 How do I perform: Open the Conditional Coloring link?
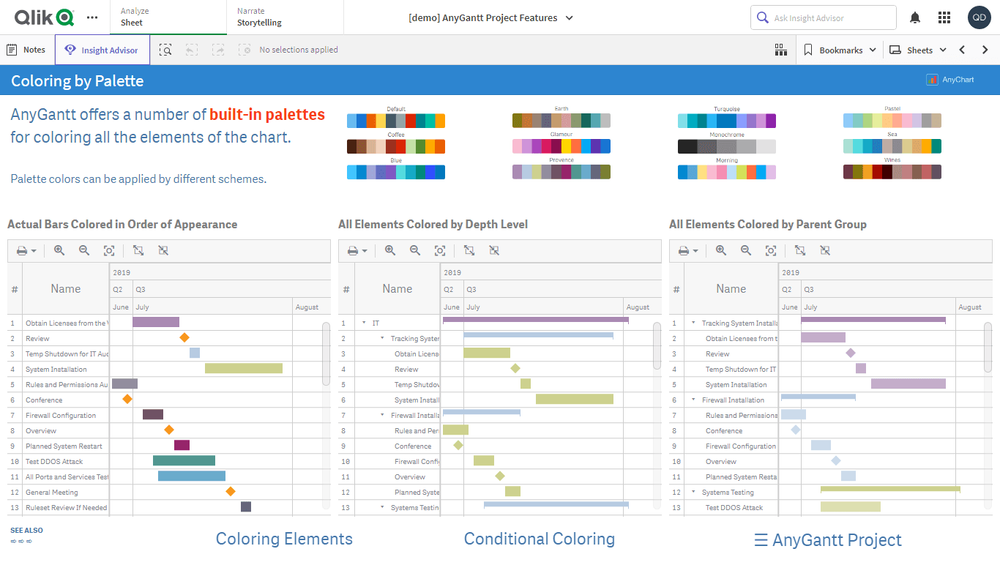click(539, 539)
